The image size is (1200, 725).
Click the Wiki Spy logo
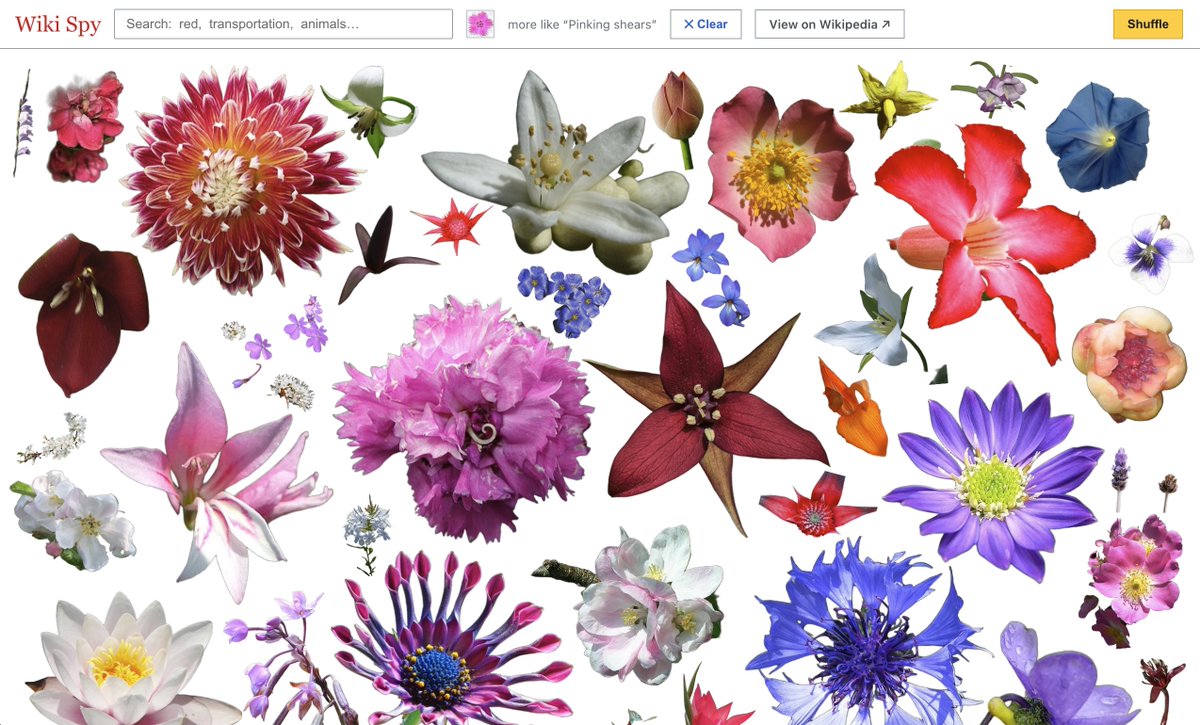tap(58, 24)
